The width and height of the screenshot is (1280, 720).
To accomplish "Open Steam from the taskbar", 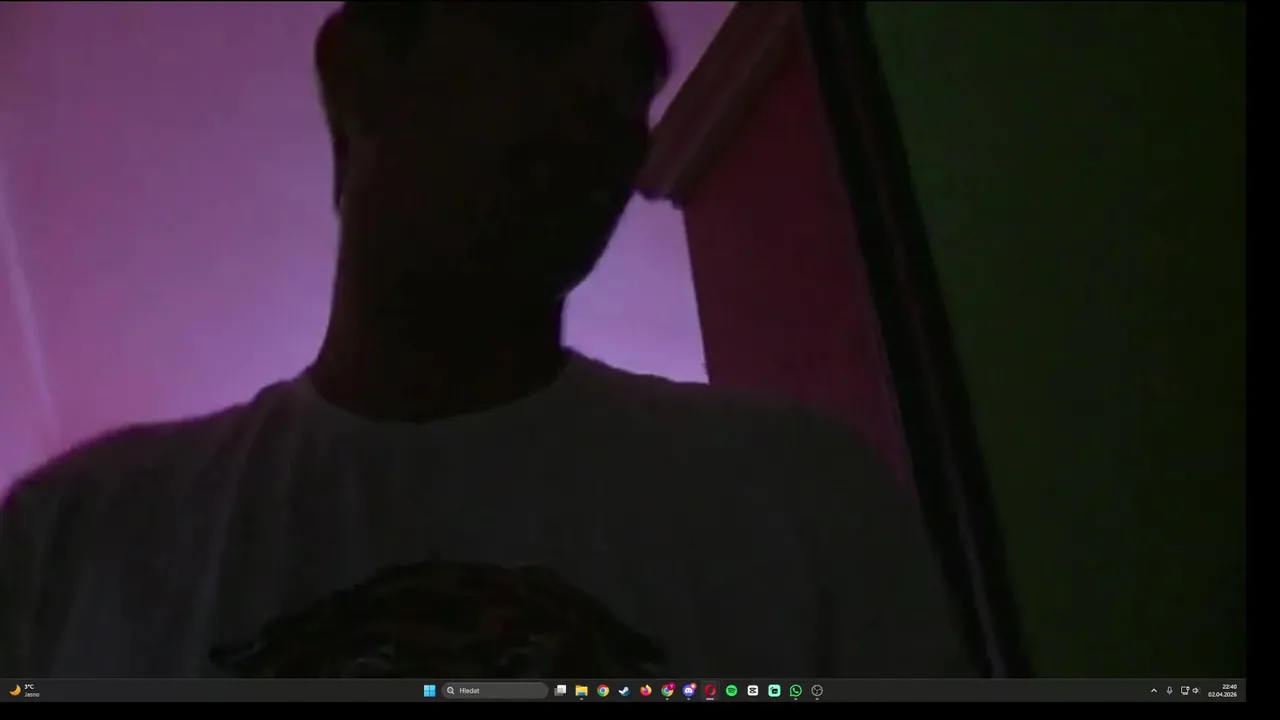I will pyautogui.click(x=624, y=690).
